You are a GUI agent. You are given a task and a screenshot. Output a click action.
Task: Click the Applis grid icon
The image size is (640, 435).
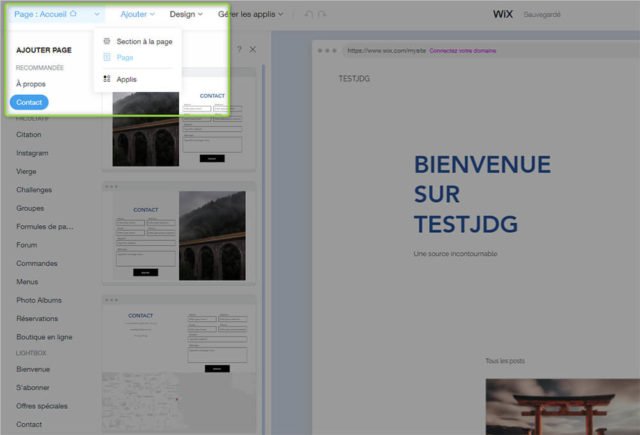[x=107, y=79]
